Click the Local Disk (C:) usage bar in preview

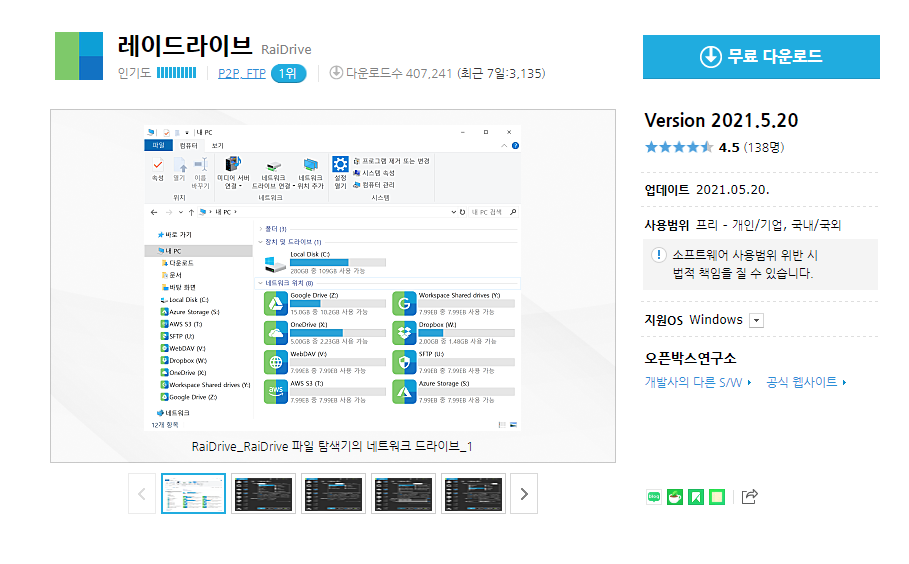tap(337, 263)
